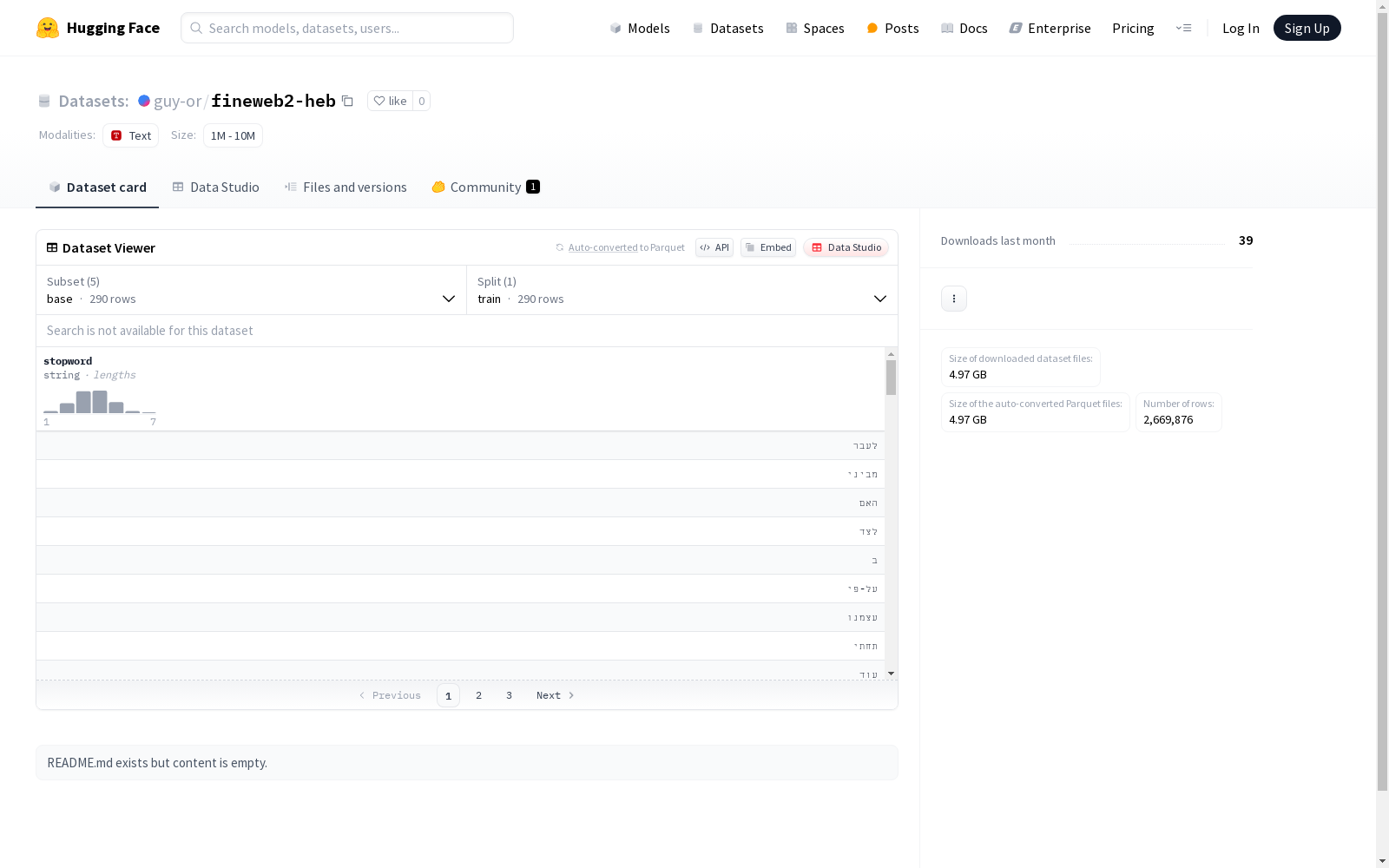
Task: Go to the Previous page of results
Action: click(x=390, y=695)
